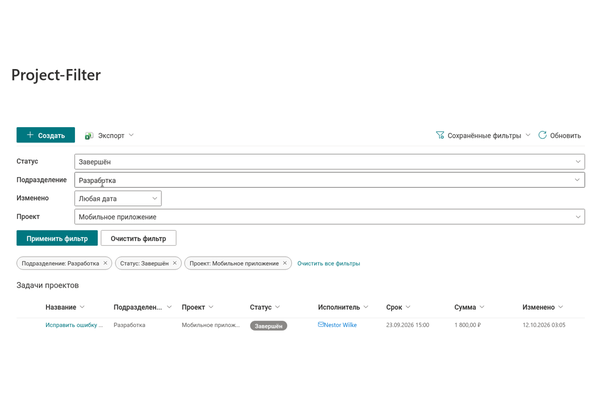Open the Изменено dropdown showing Любая дата
600x400 pixels.
point(118,198)
